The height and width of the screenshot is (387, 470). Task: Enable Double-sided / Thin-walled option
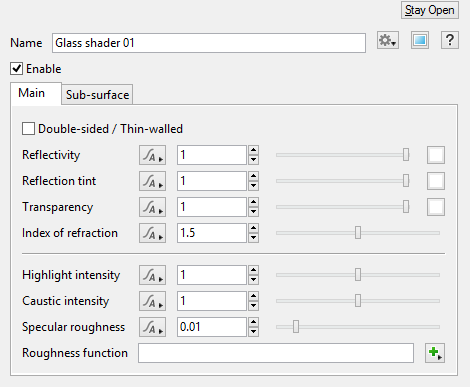28,129
